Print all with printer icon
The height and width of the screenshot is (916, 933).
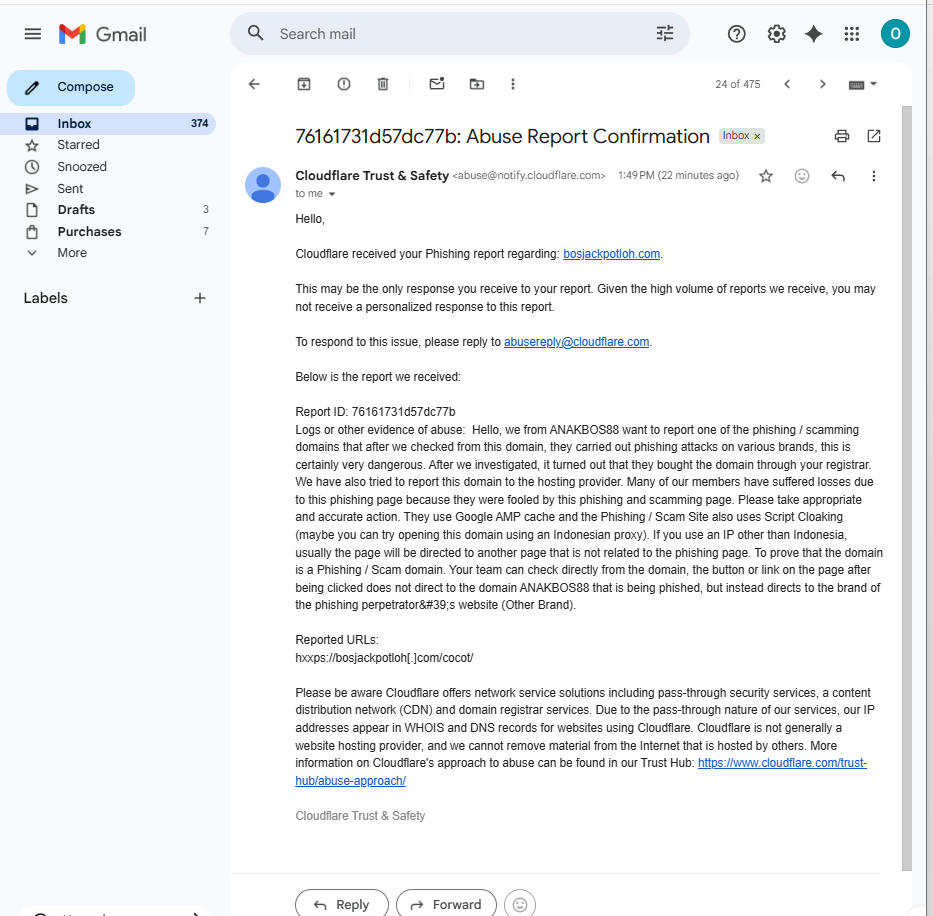pyautogui.click(x=841, y=136)
